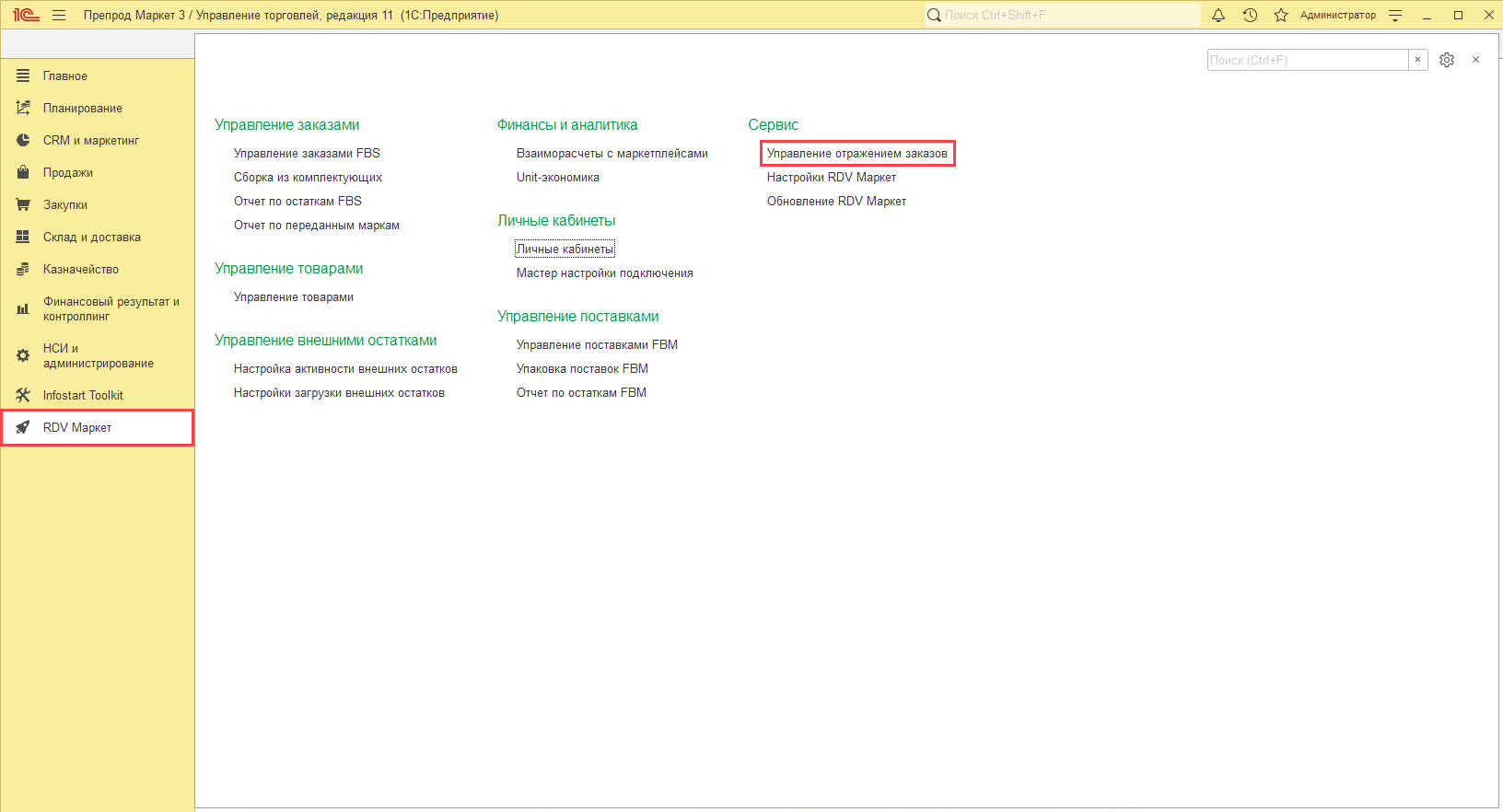The width and height of the screenshot is (1503, 812).
Task: Open service menu icon next to Администратор
Action: coord(1395,15)
